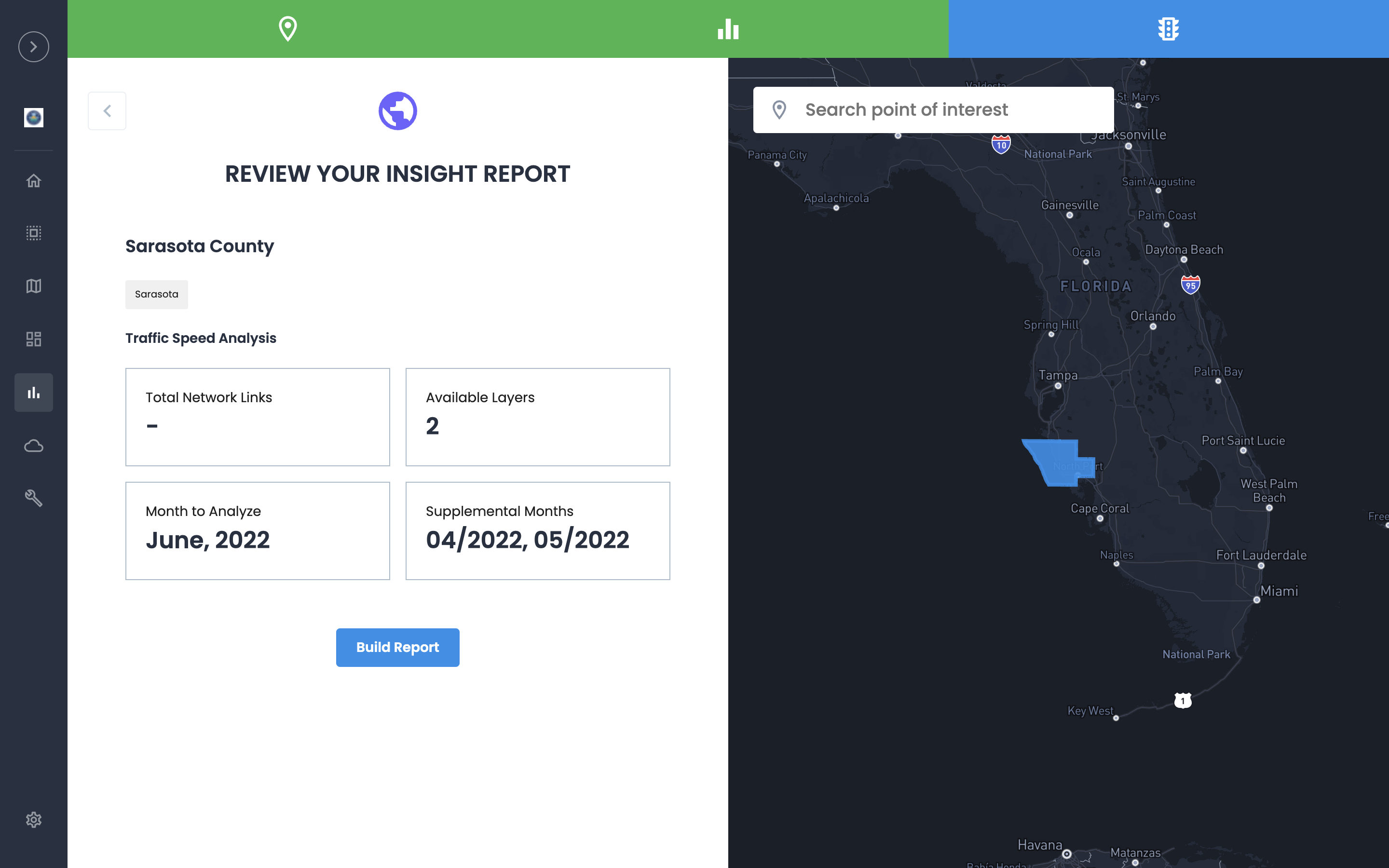This screenshot has height=868, width=1389.
Task: Click the purple globe icon above the title
Action: click(x=397, y=111)
